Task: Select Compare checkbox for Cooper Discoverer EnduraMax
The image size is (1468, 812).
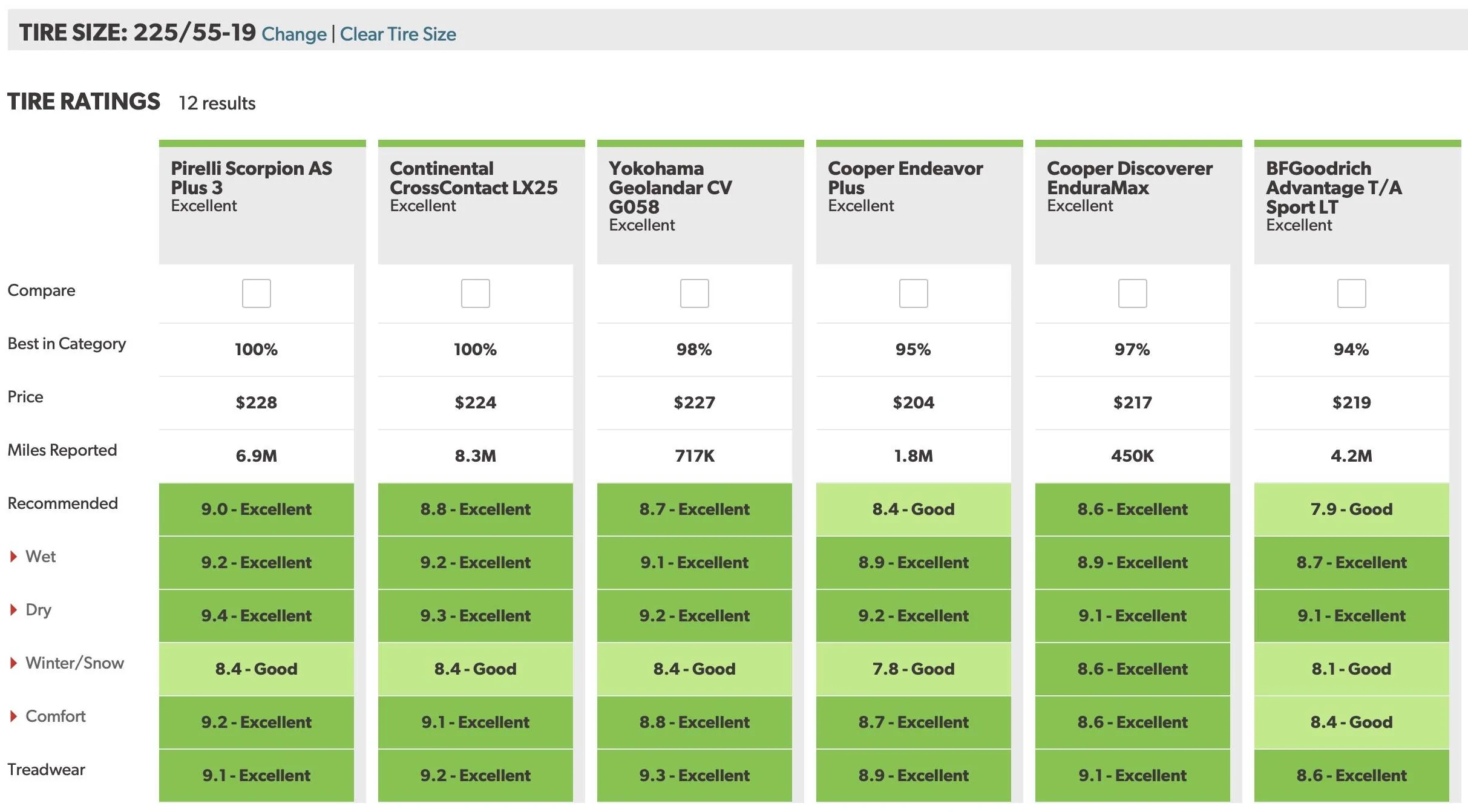Action: click(1133, 293)
